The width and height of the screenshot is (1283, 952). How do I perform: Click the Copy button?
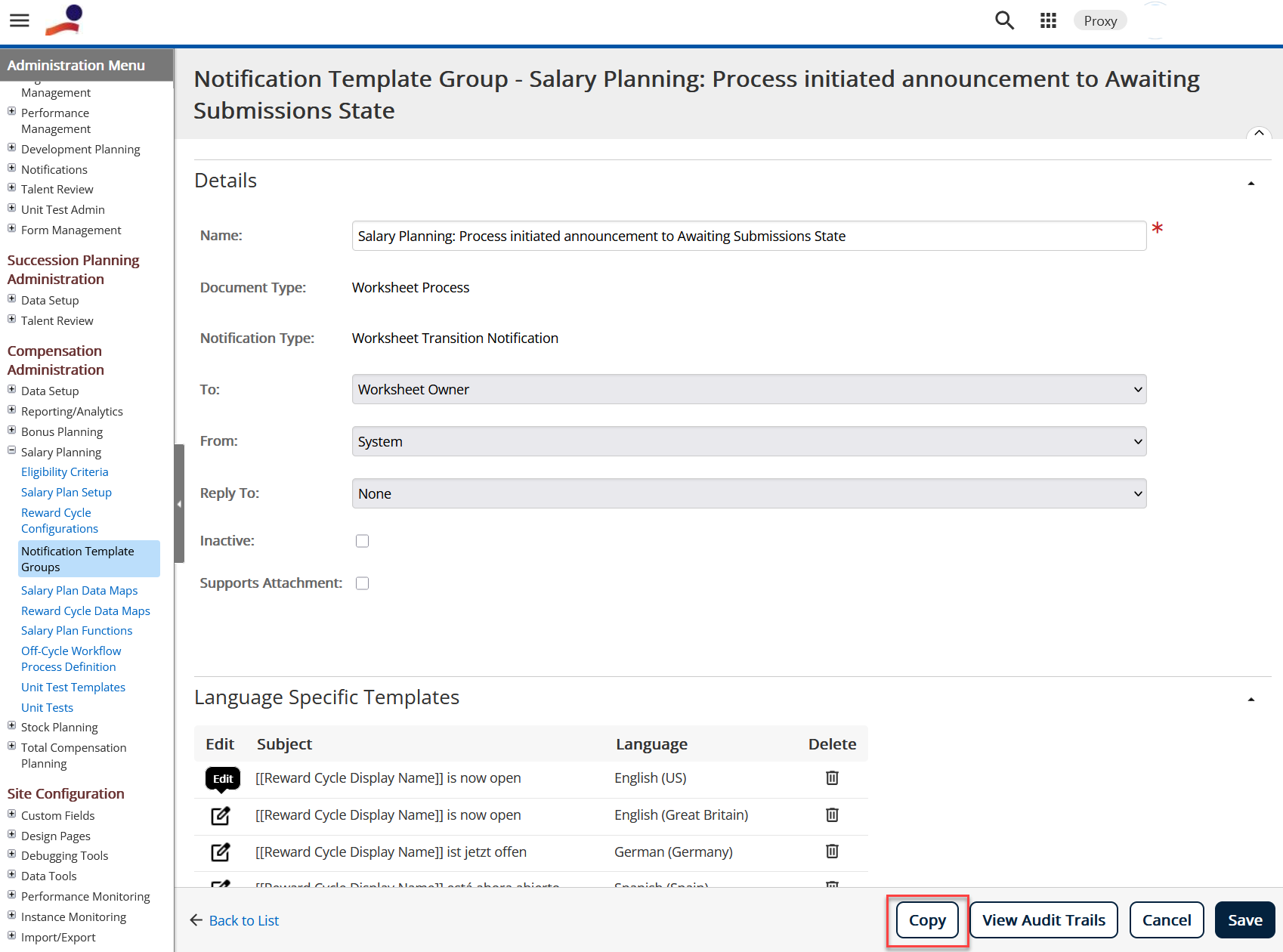point(927,920)
